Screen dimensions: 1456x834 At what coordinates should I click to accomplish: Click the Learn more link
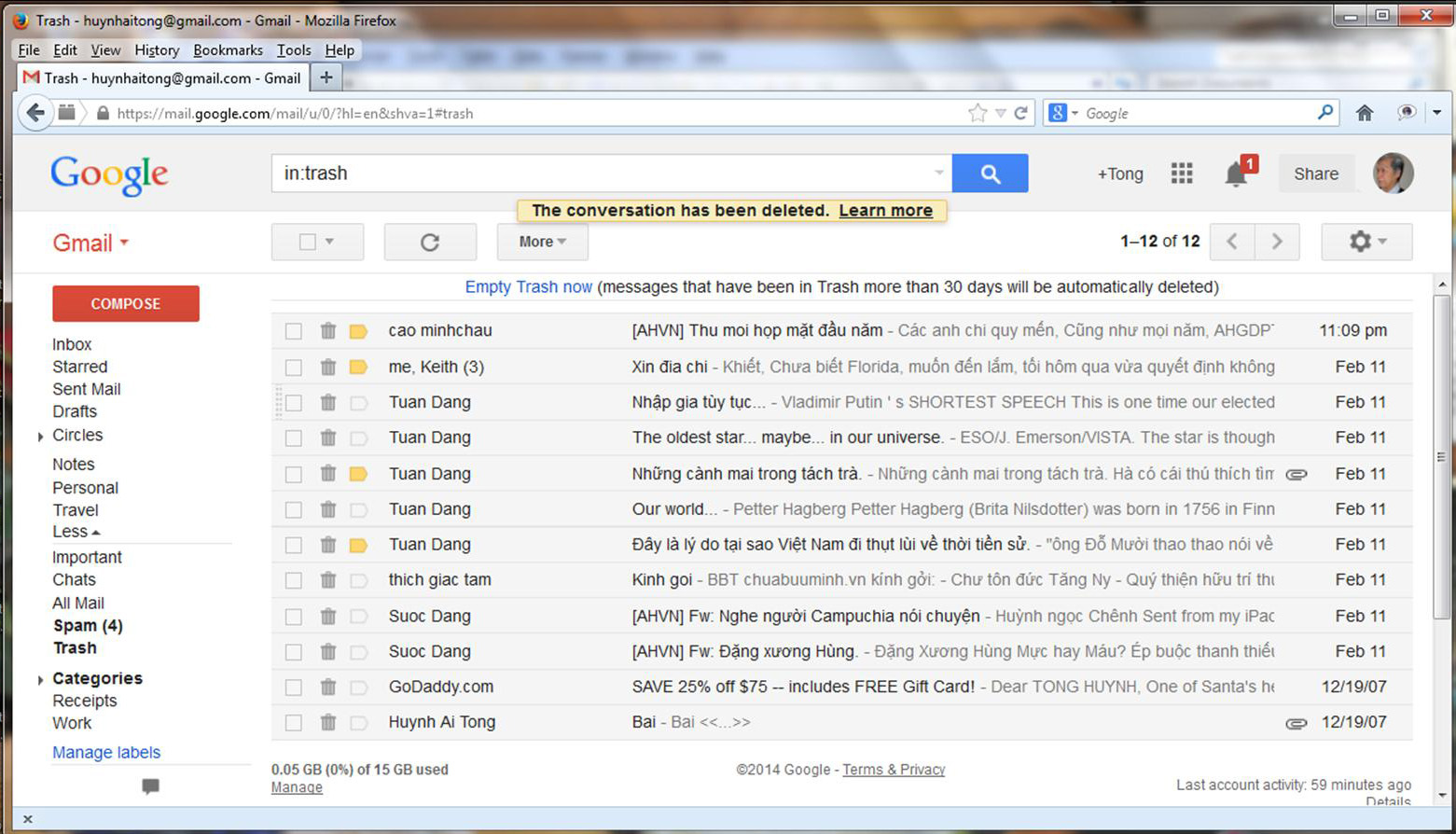[x=886, y=210]
